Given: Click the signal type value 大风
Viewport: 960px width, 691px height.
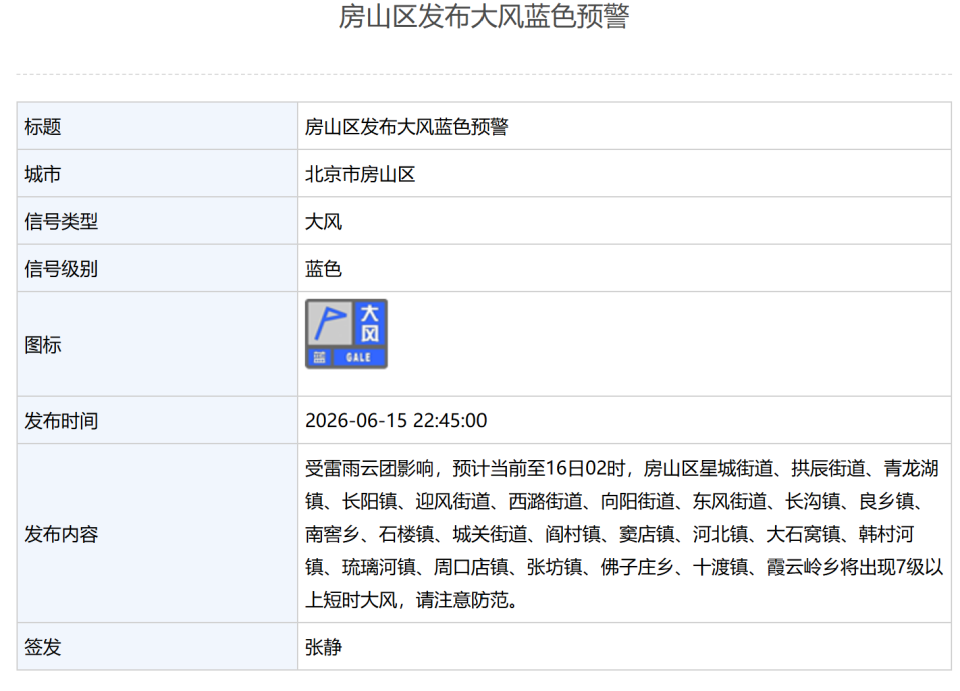Looking at the screenshot, I should (x=323, y=221).
